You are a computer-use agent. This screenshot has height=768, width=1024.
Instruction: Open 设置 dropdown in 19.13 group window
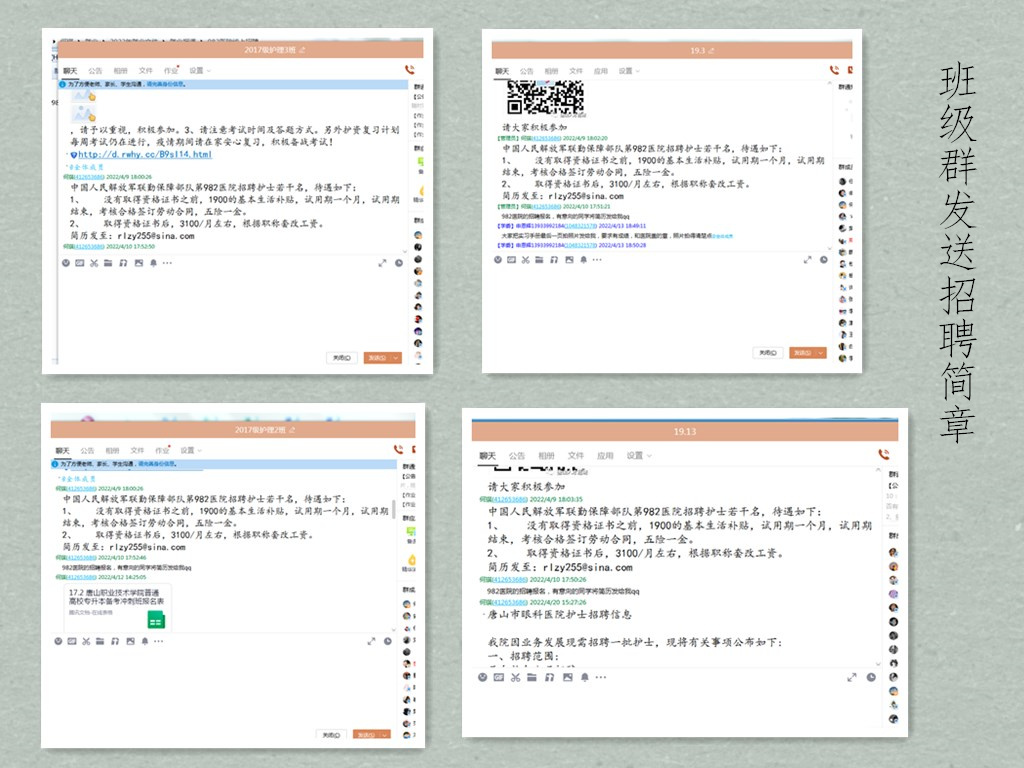click(x=635, y=455)
